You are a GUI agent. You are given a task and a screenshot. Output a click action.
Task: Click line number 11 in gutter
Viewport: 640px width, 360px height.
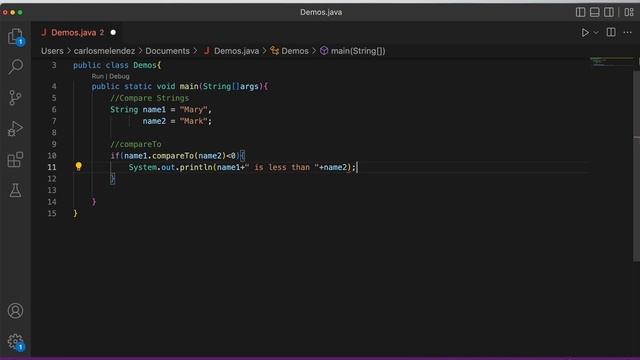52,167
